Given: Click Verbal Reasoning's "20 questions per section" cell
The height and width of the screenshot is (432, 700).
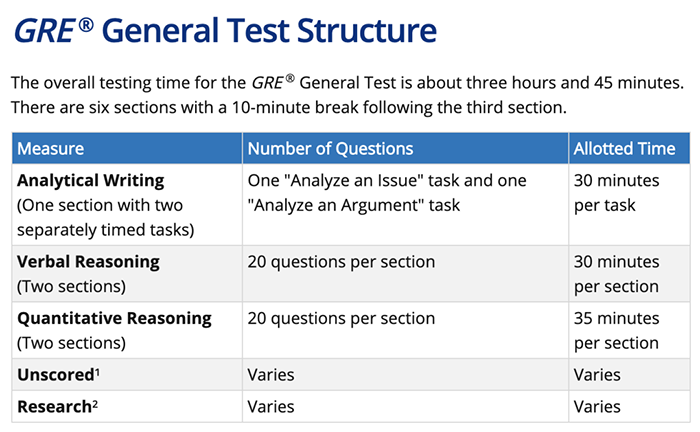Looking at the screenshot, I should coord(341,262).
